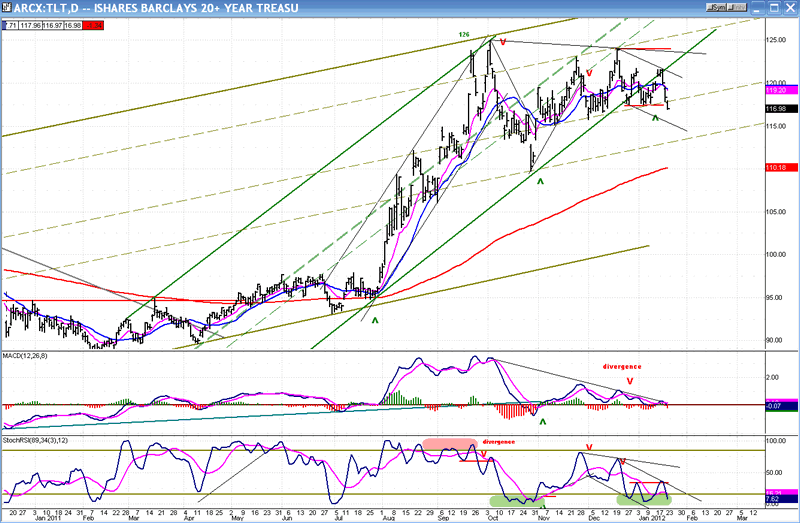The width and height of the screenshot is (800, 523).
Task: Select the 16.98 last price box
Action: pos(72,25)
